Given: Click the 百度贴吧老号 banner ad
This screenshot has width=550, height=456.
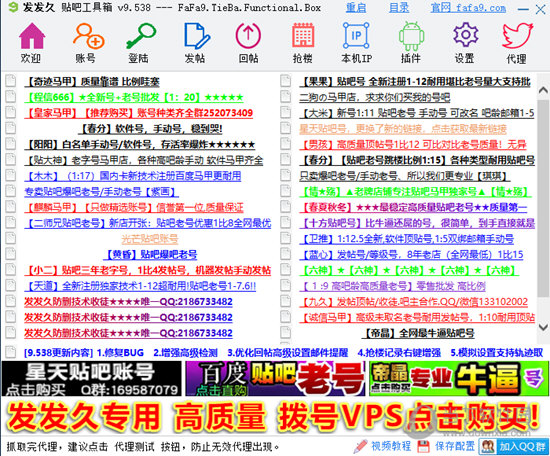Looking at the screenshot, I should coord(275,379).
